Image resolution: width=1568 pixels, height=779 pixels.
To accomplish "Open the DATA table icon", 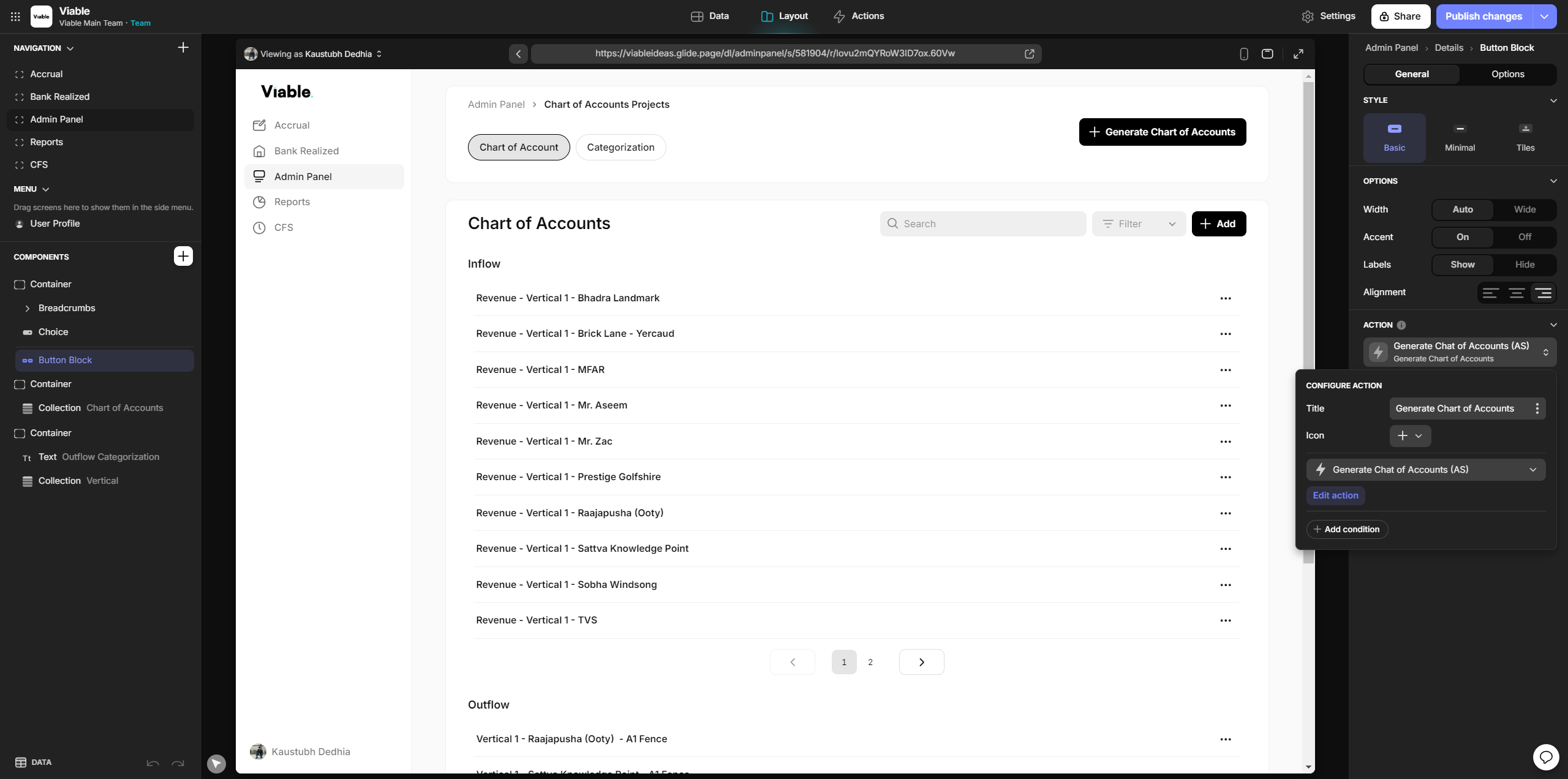I will coord(21,762).
